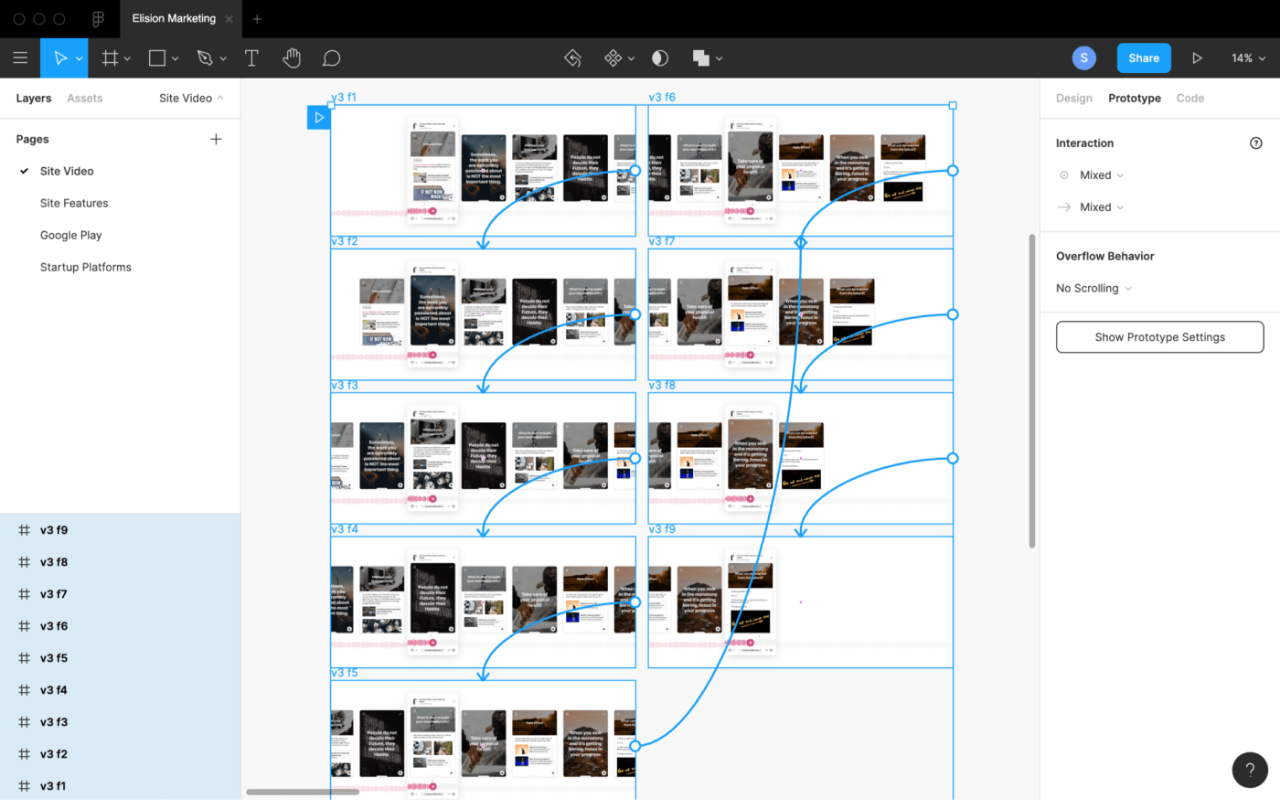Switch to the Prototype presentation arrow next to Share

[x=1197, y=57]
